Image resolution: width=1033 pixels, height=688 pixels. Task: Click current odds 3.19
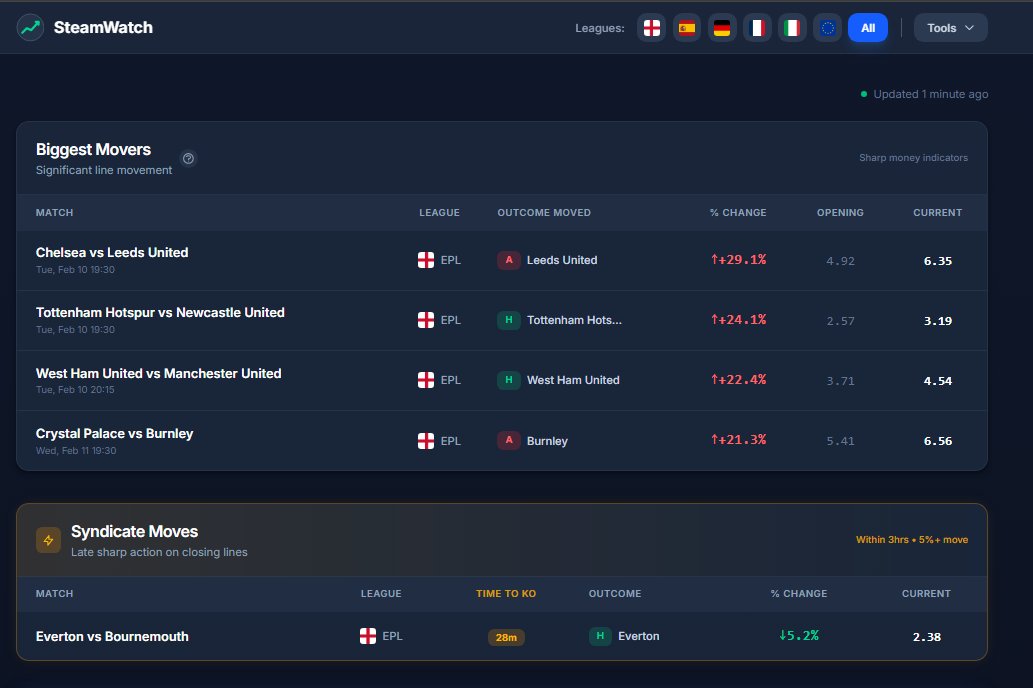tap(937, 321)
